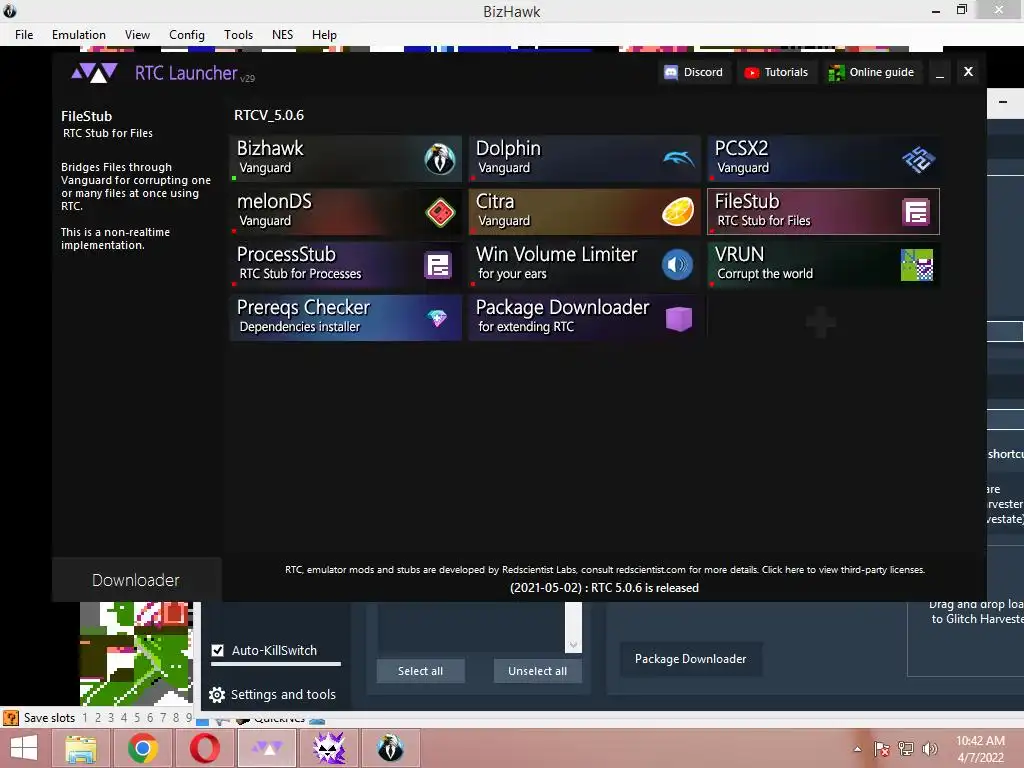Open the Action Center flag icon
Viewport: 1024px width, 768px height.
click(x=882, y=749)
